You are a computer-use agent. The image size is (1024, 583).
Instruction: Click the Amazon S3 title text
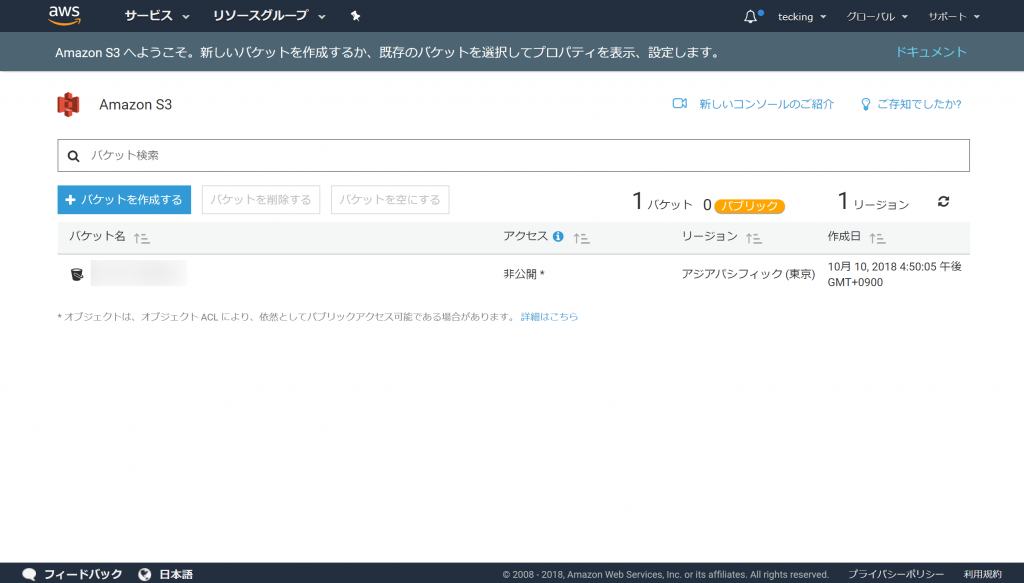click(x=135, y=104)
